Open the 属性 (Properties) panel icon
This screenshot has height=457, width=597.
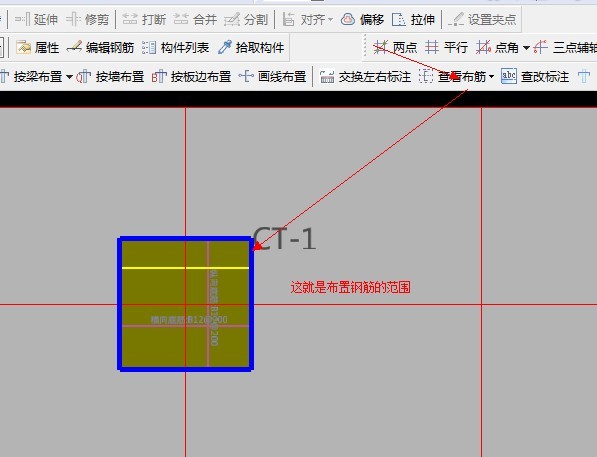23,47
